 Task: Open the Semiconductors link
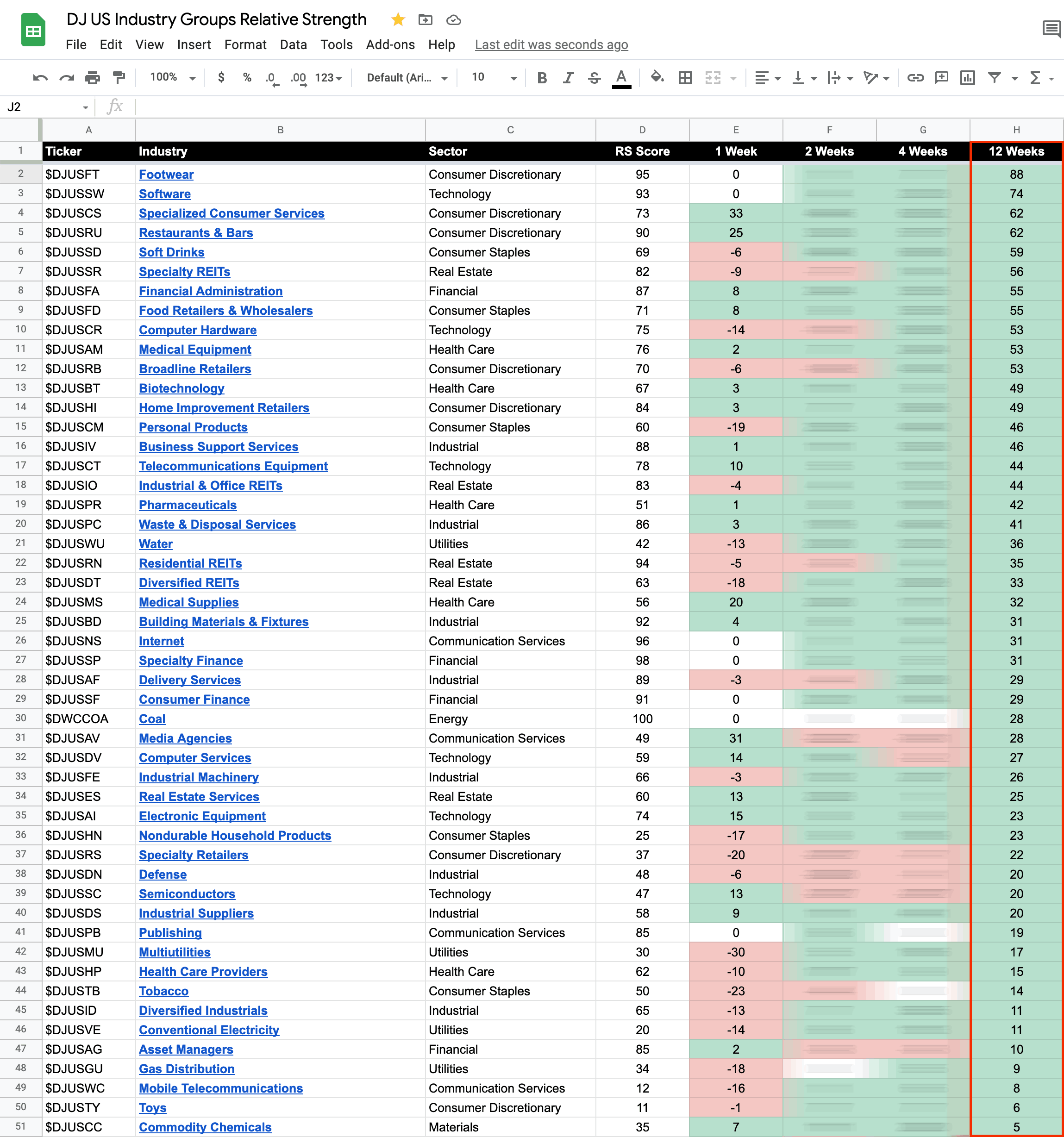[x=187, y=894]
